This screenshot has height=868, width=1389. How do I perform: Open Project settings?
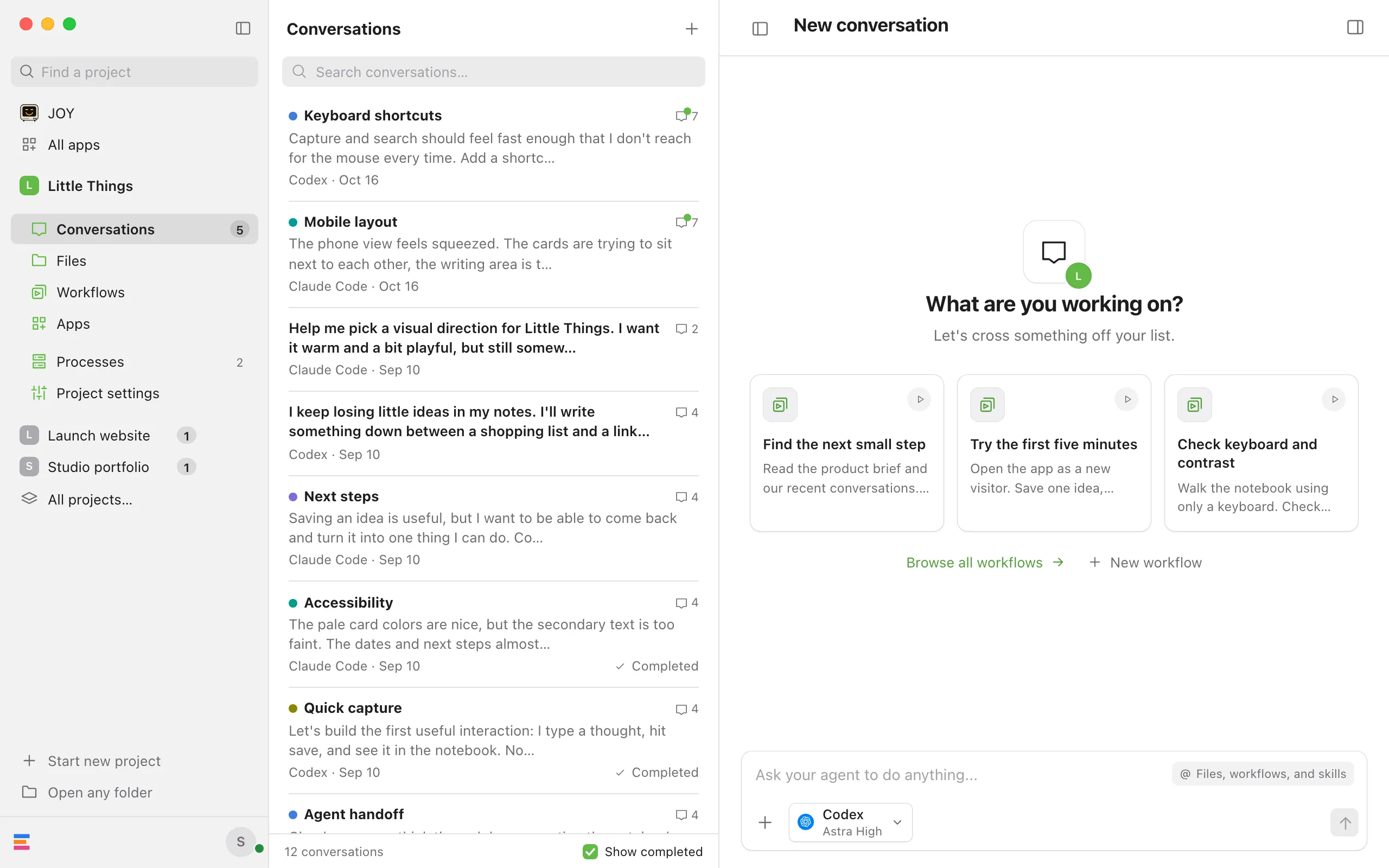135,393
